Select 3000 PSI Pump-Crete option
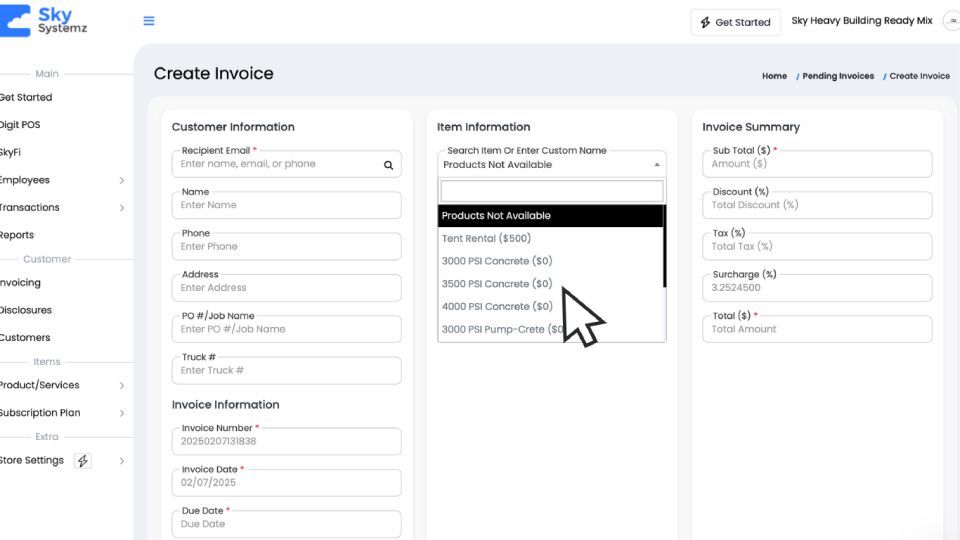This screenshot has height=540, width=960. (x=550, y=329)
